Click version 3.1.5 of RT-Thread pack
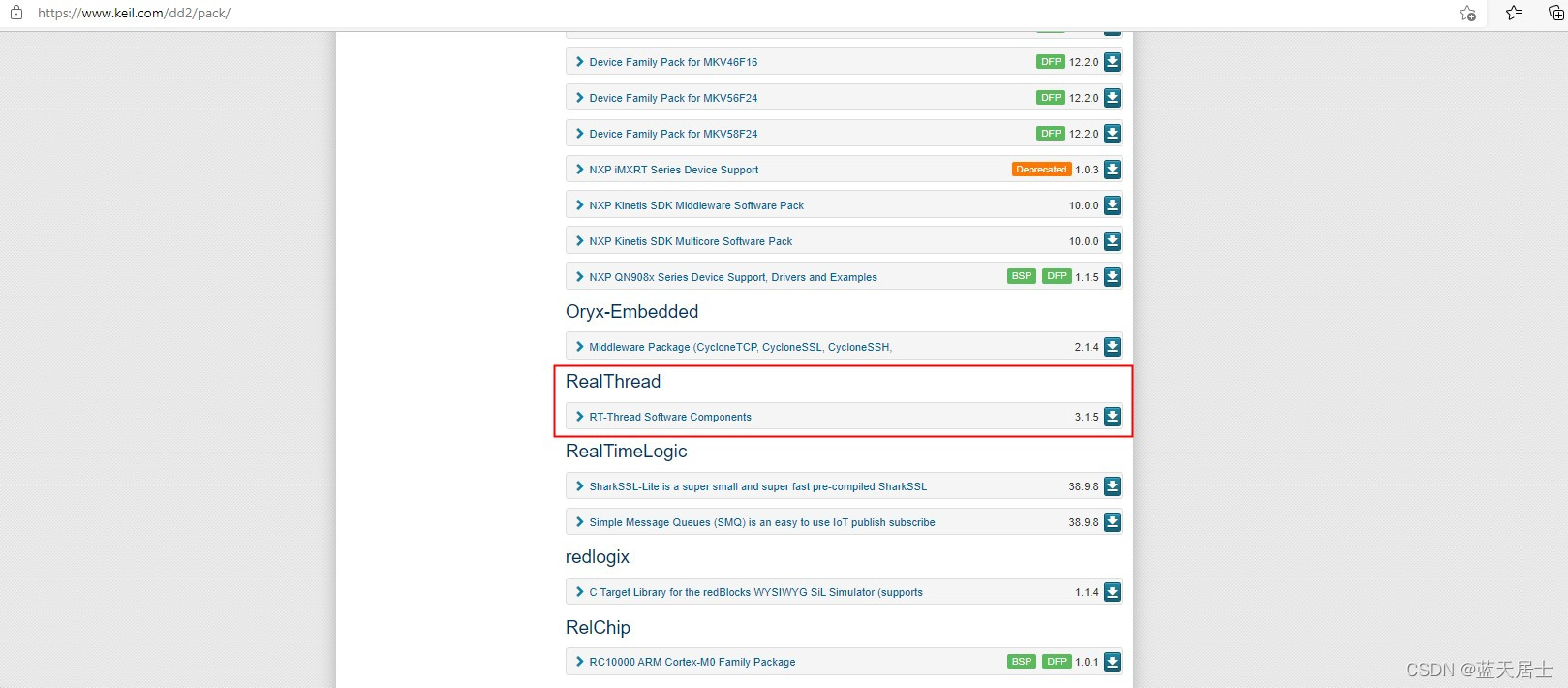Screen dimensions: 1568x688 pyautogui.click(x=1086, y=417)
